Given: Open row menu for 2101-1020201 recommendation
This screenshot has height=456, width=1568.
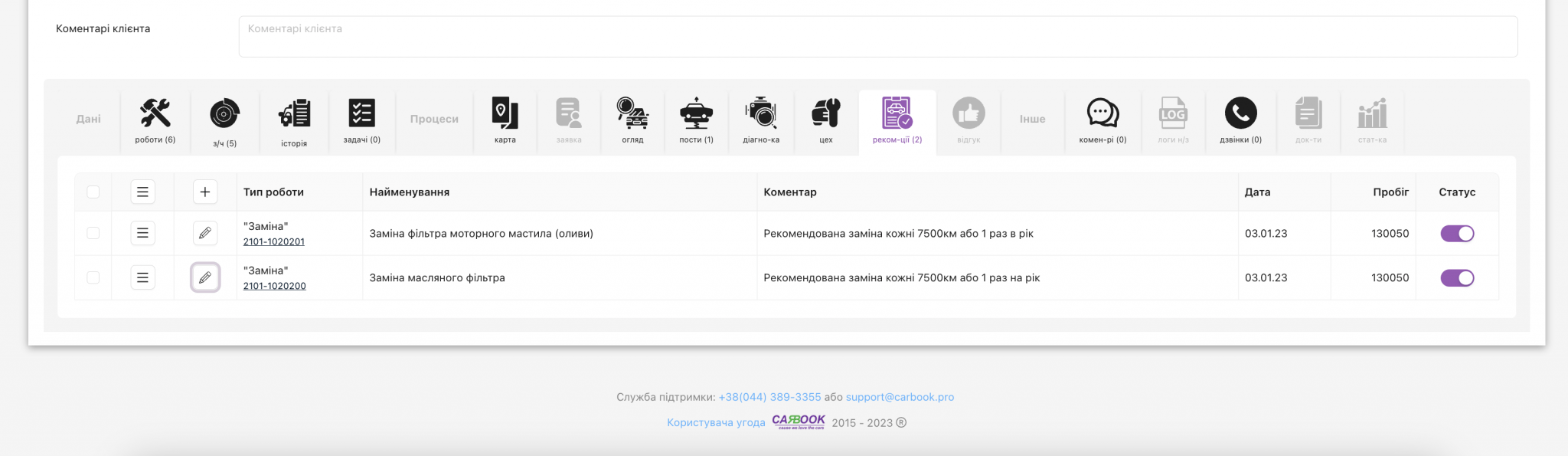Looking at the screenshot, I should tap(142, 233).
